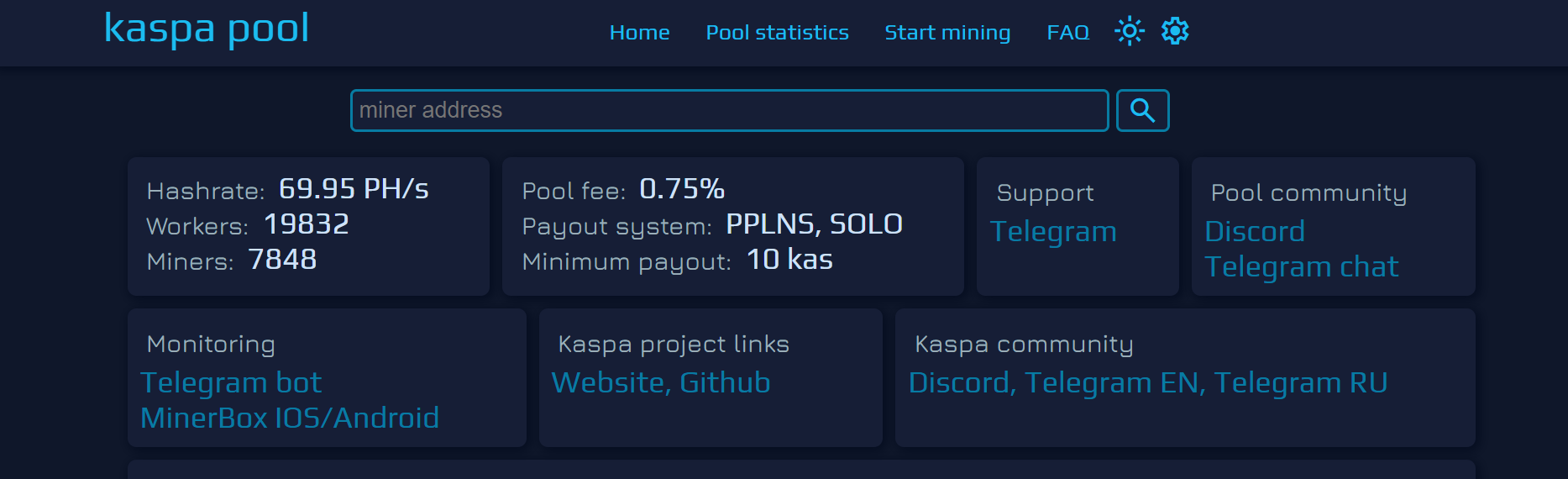Open settings via the gear icon
Viewport: 1568px width, 479px height.
pos(1174,32)
